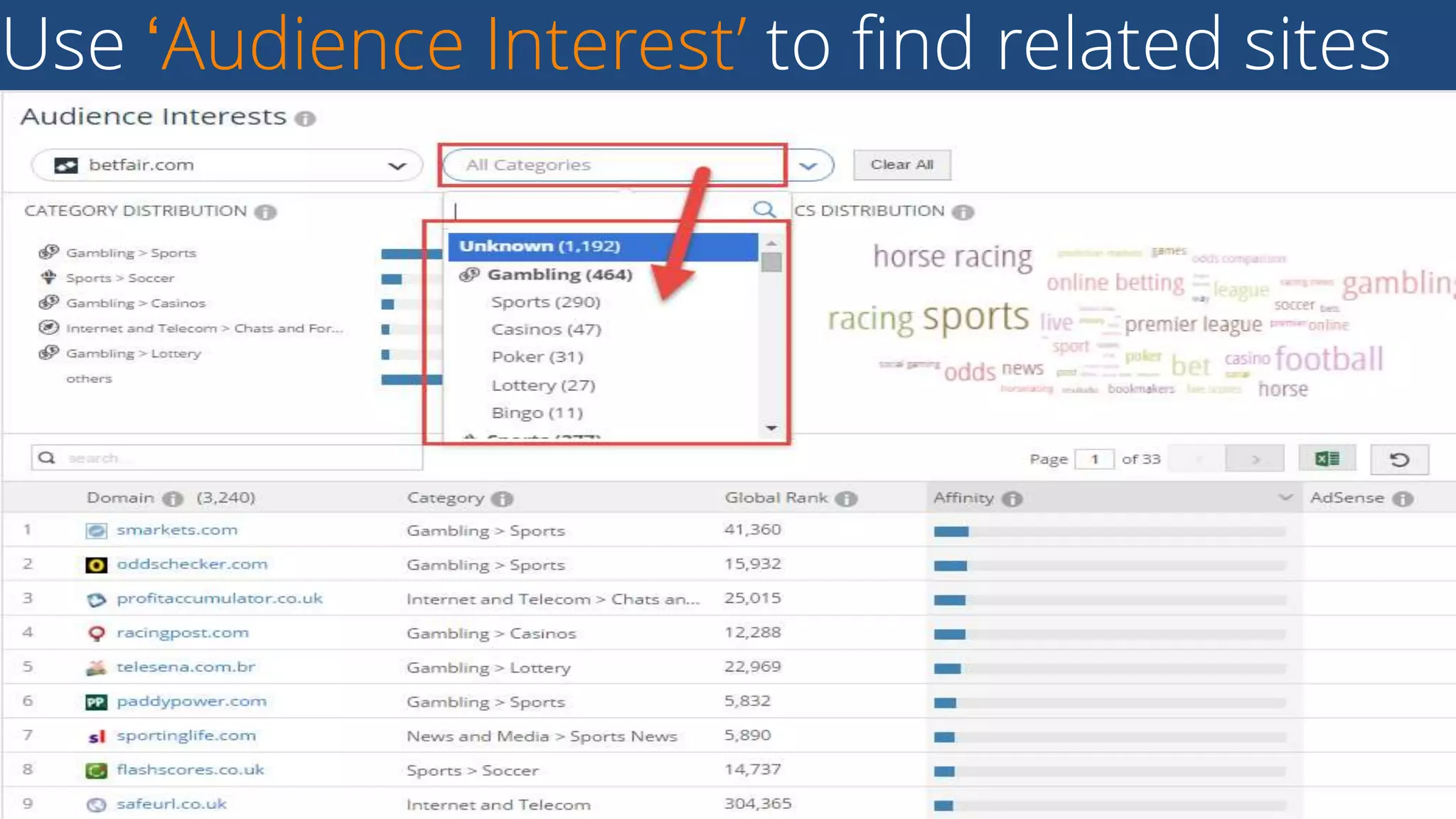Viewport: 1456px width, 819px height.
Task: Click Internet and Telecom > Chats category row
Action: [x=205, y=328]
